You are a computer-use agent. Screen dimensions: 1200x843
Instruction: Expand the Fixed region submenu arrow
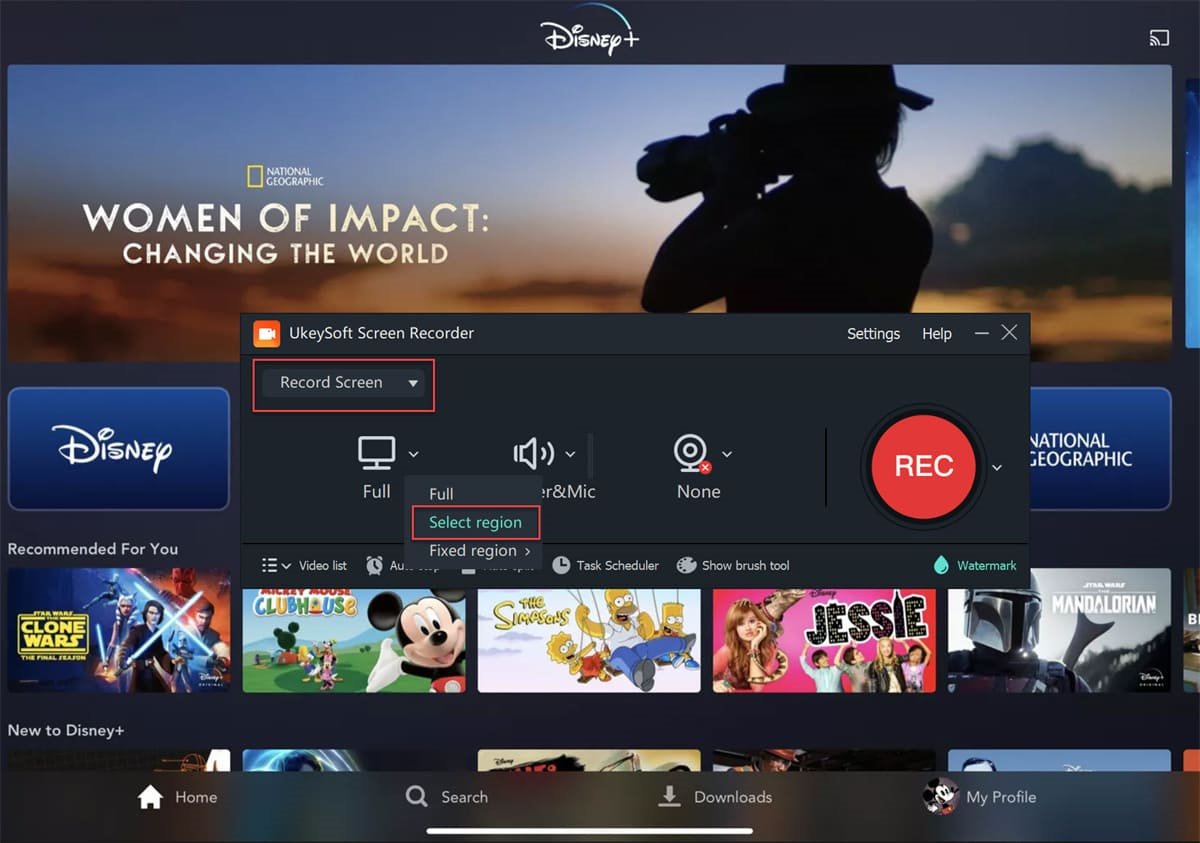[527, 551]
